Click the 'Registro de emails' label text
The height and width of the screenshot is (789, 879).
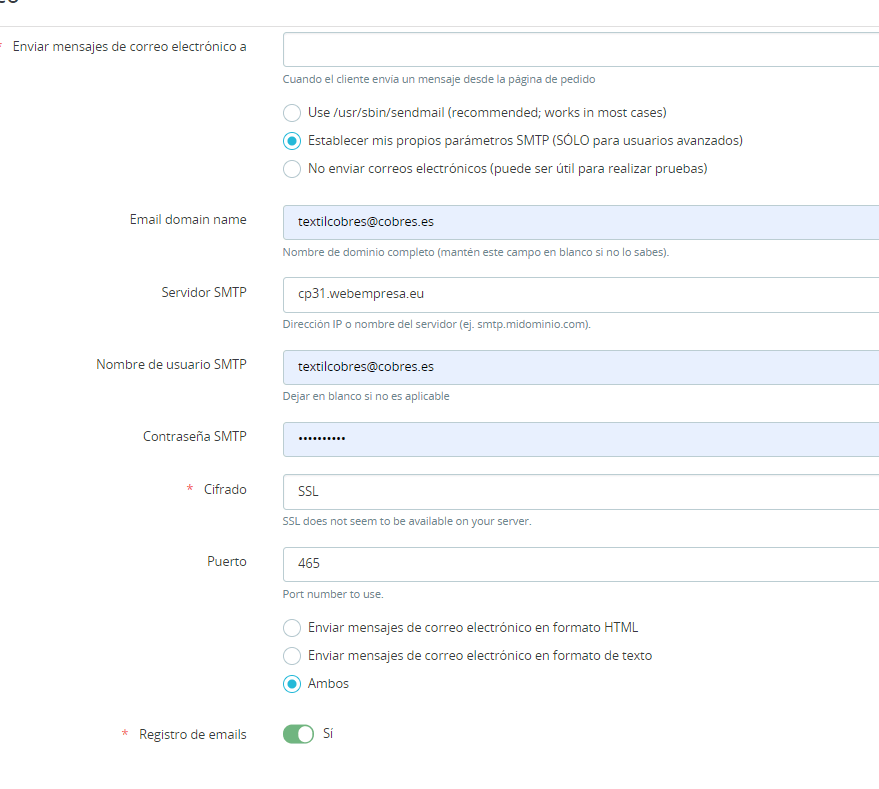192,734
